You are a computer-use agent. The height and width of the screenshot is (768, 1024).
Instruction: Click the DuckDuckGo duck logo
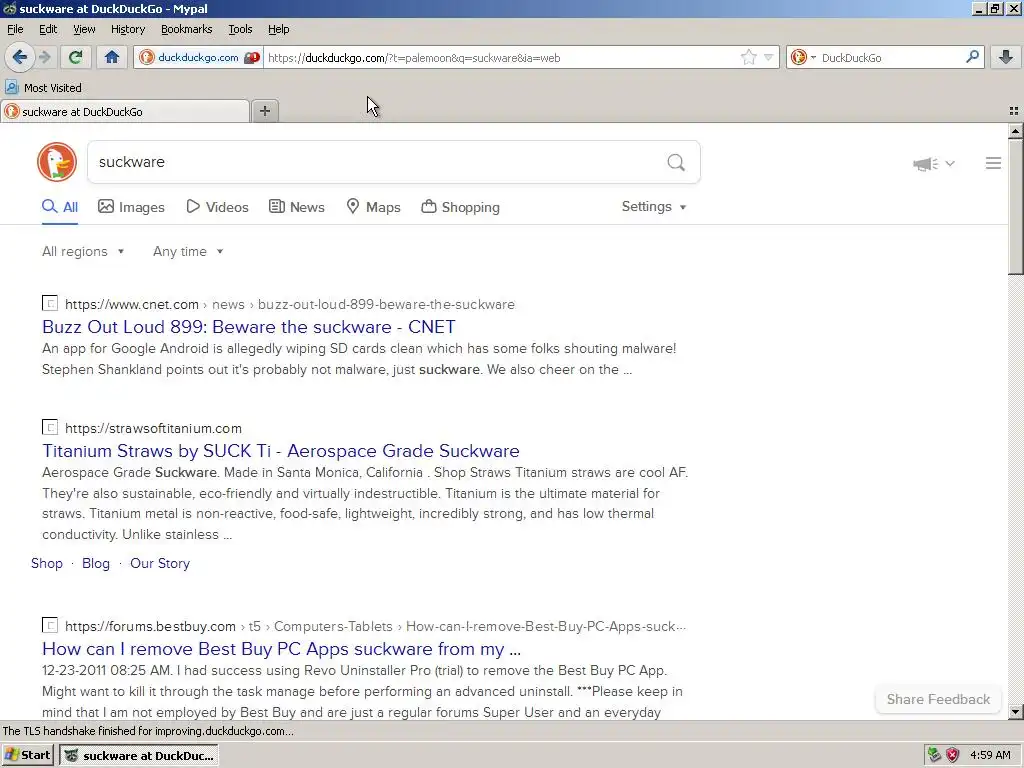coord(57,162)
